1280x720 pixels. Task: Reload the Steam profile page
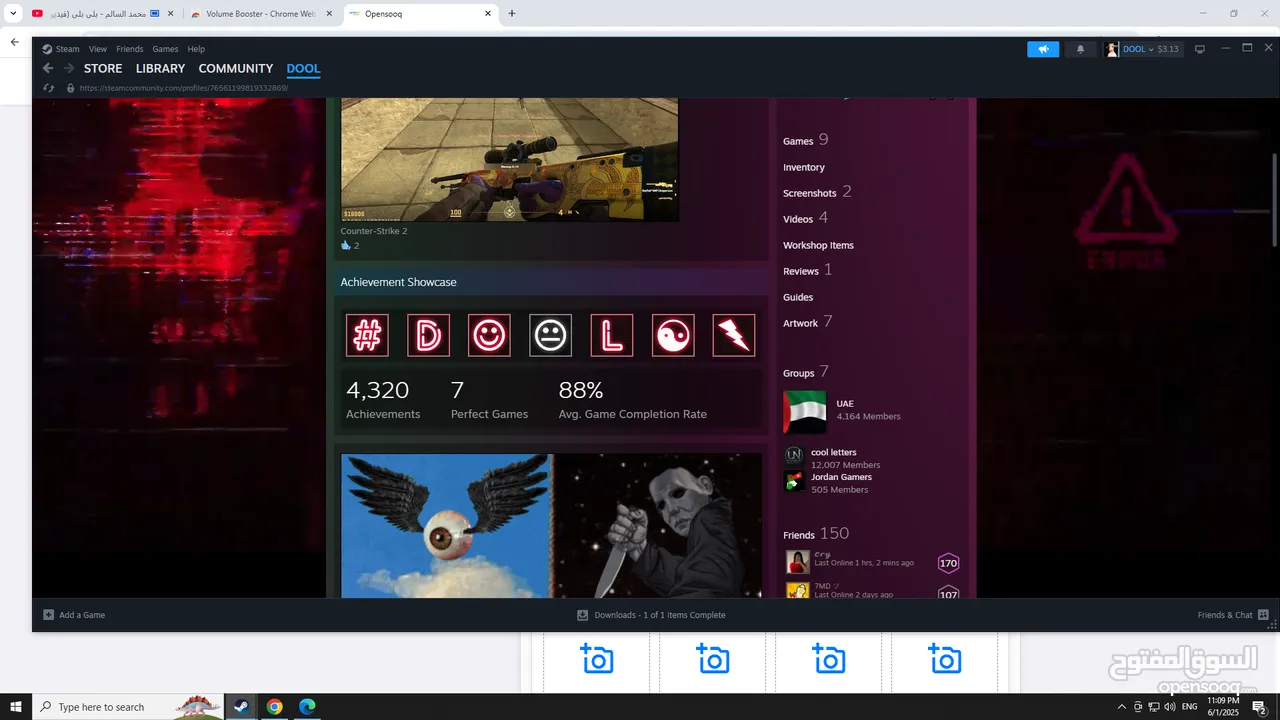[x=48, y=88]
